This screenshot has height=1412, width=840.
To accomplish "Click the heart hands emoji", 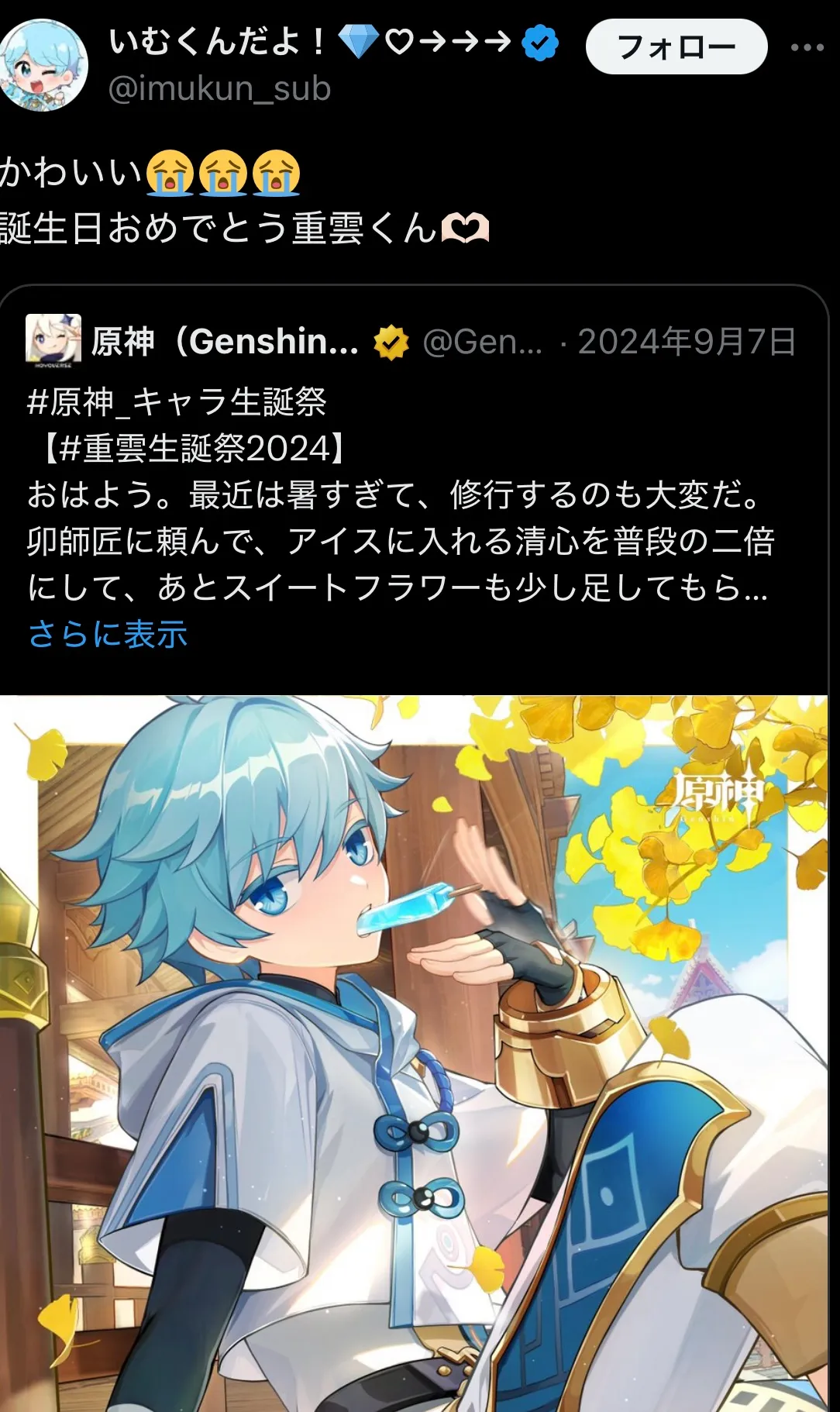I will [465, 229].
